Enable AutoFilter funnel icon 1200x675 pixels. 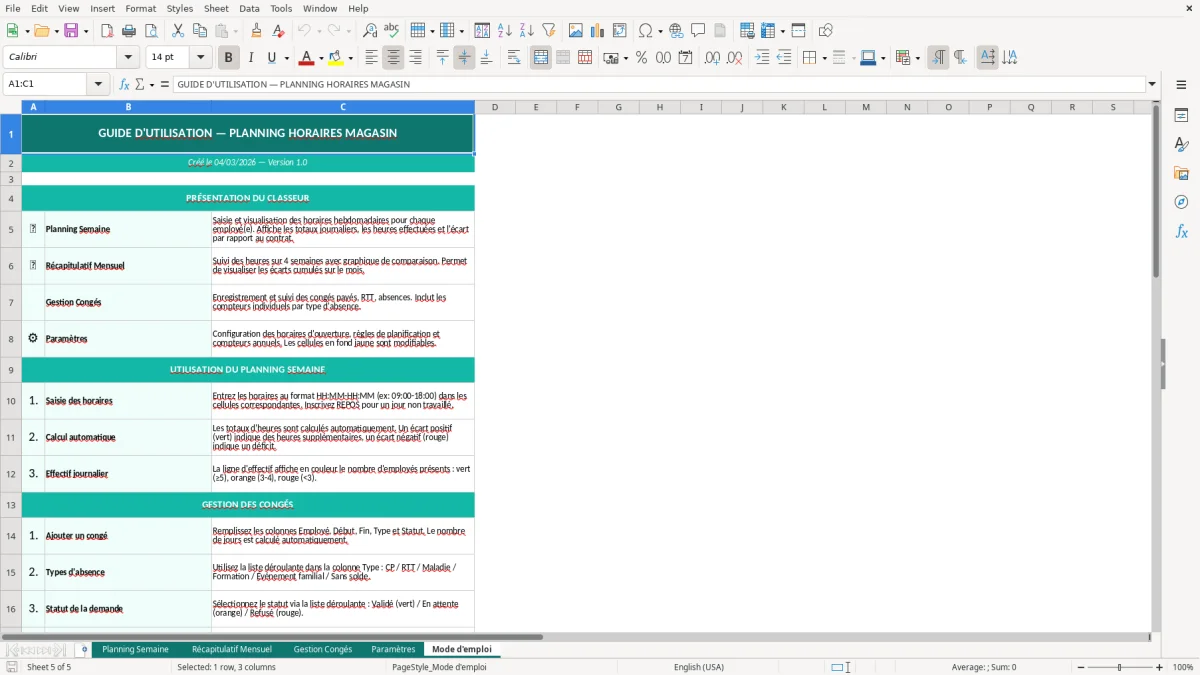pos(549,31)
